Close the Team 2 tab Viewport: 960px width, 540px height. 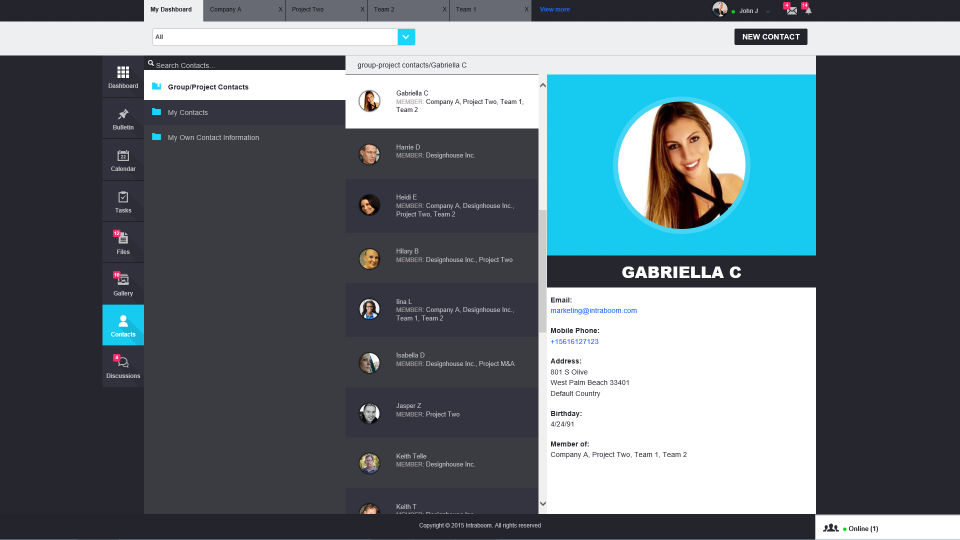click(x=444, y=10)
